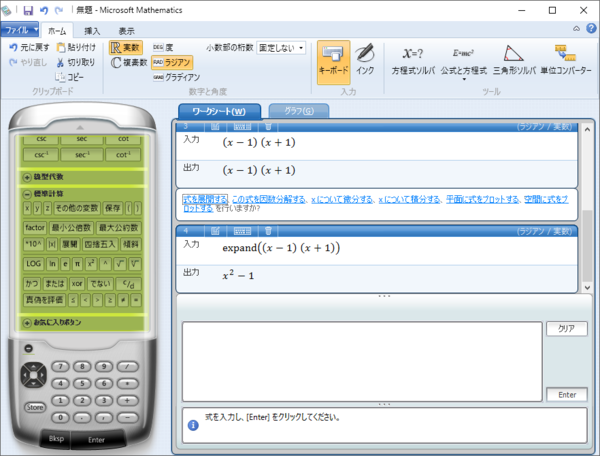Click keyboard icon on worksheet entry 4
Screen dimensions: 600x456
pos(242,231)
